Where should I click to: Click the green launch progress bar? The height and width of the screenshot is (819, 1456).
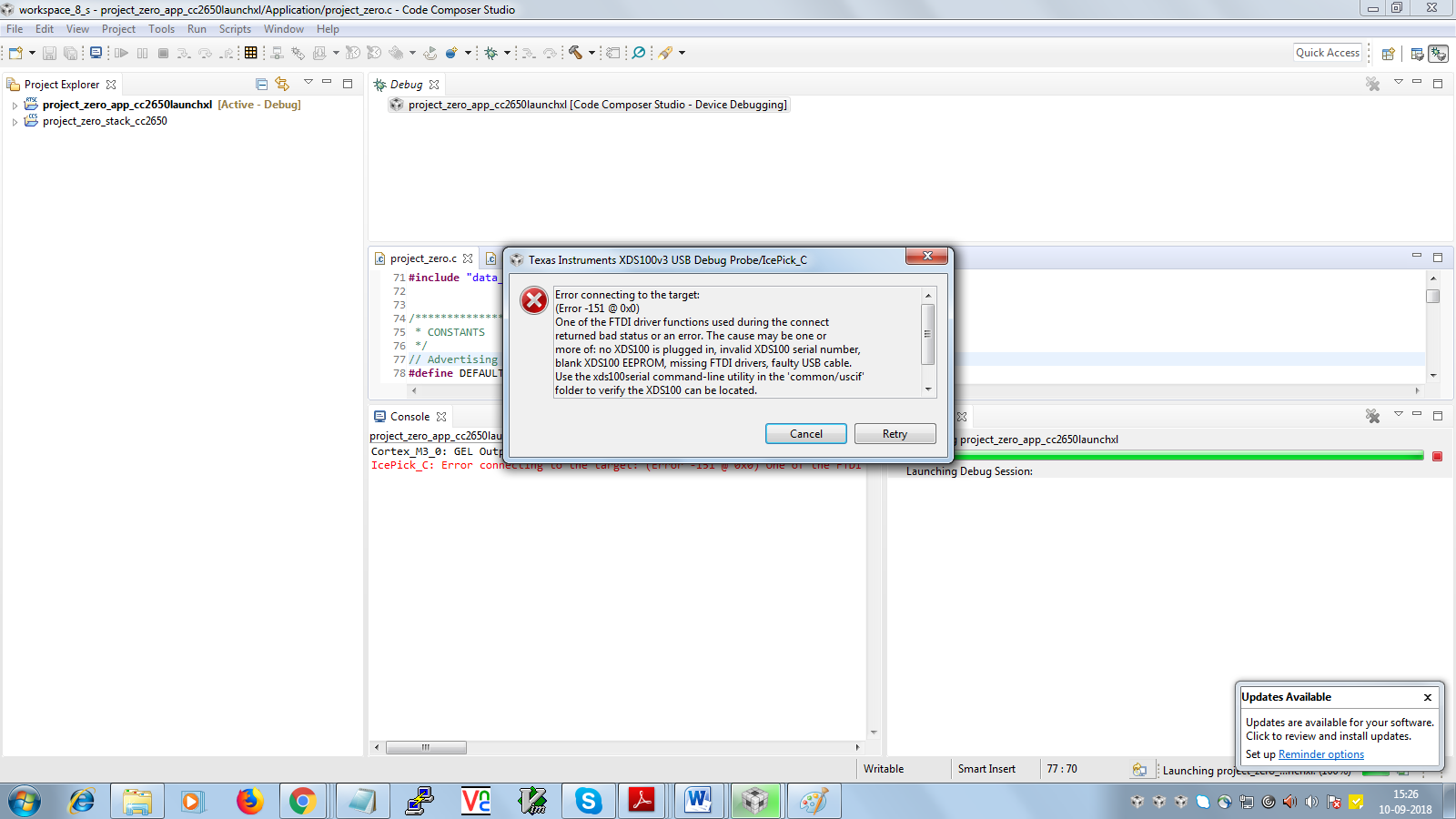[1188, 456]
